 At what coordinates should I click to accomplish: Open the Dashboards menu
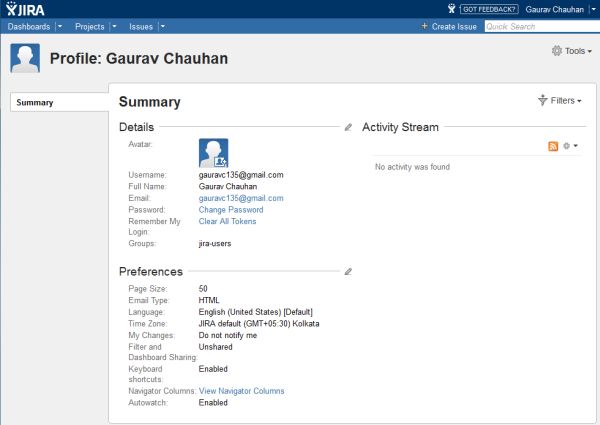29,27
